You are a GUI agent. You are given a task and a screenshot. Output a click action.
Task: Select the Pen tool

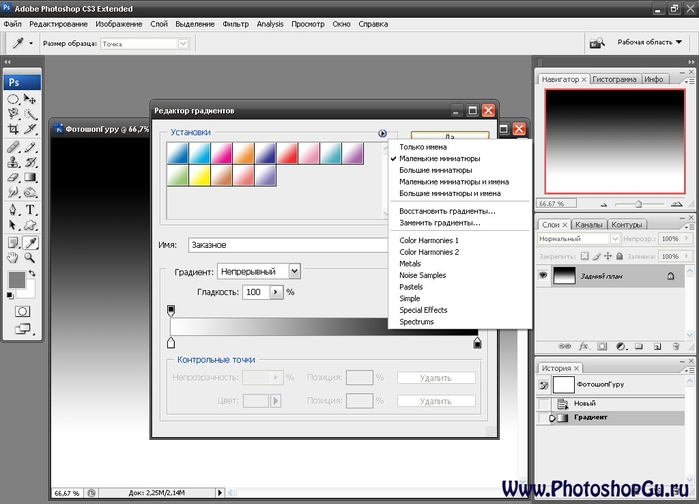click(x=13, y=209)
